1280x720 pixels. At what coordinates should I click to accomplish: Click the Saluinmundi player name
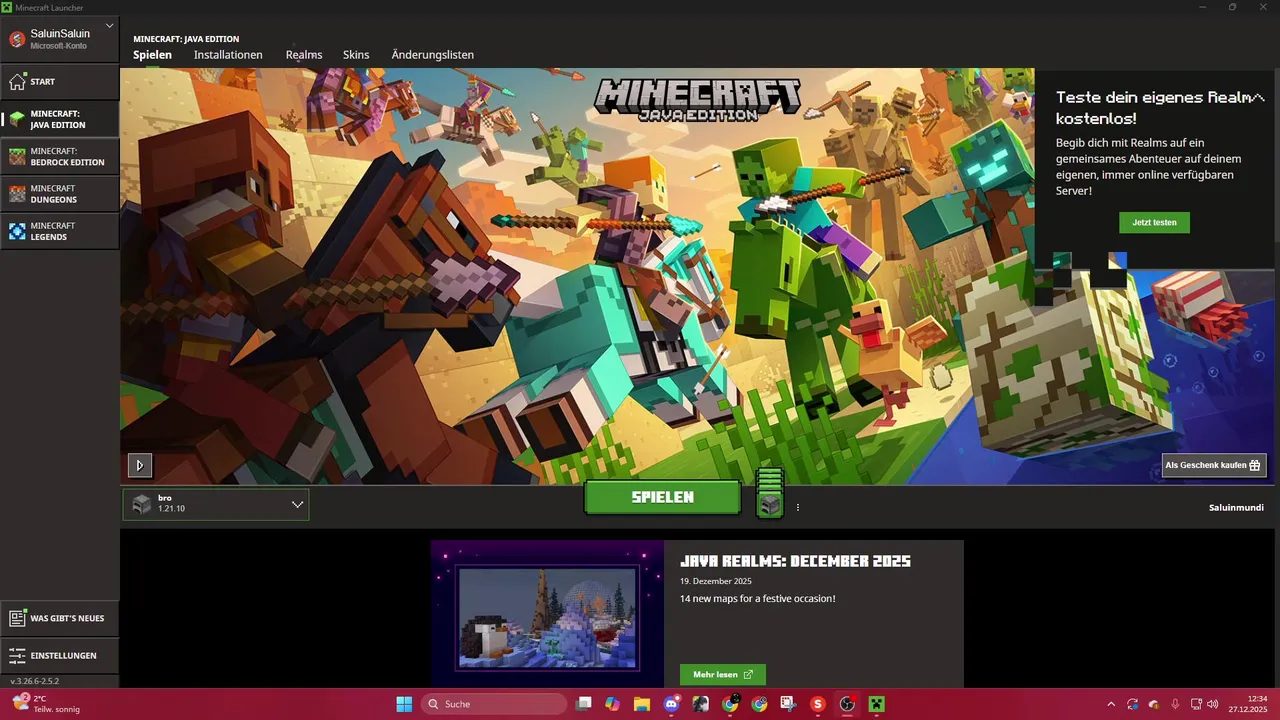1236,507
